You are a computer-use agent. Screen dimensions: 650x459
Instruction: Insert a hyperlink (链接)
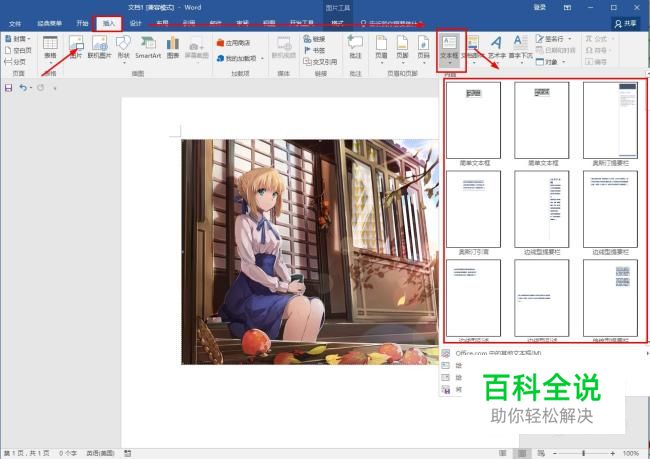[315, 39]
